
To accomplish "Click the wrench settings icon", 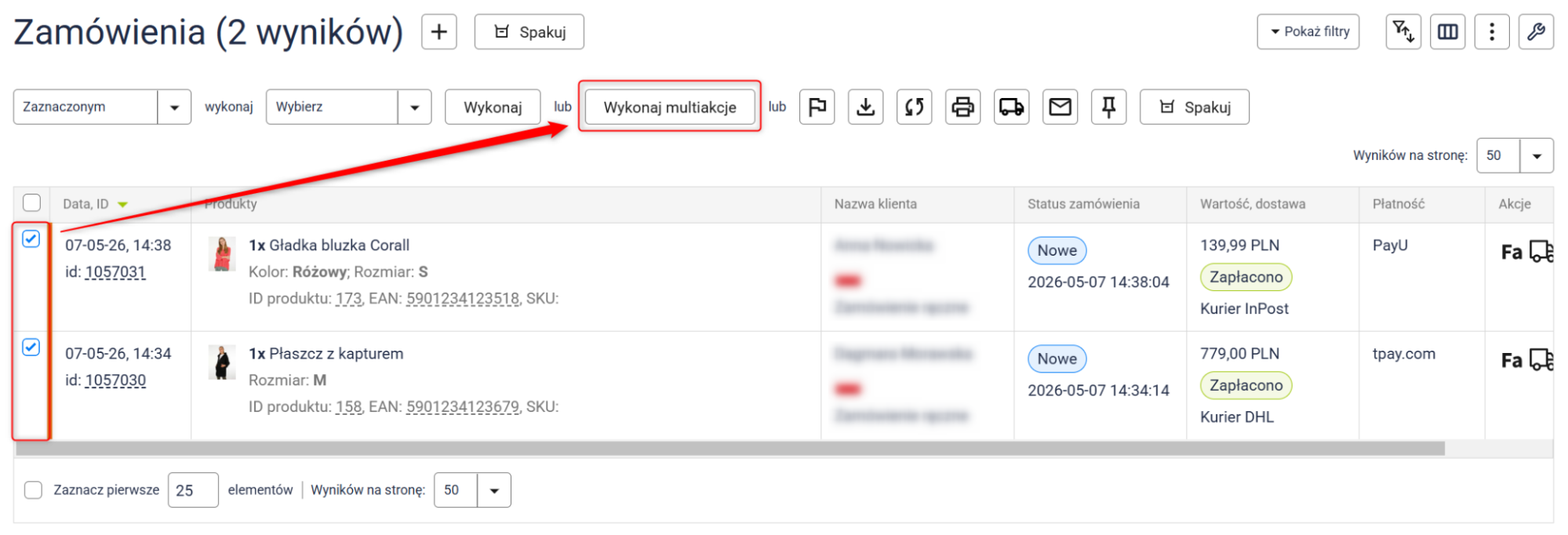I will pyautogui.click(x=1536, y=32).
